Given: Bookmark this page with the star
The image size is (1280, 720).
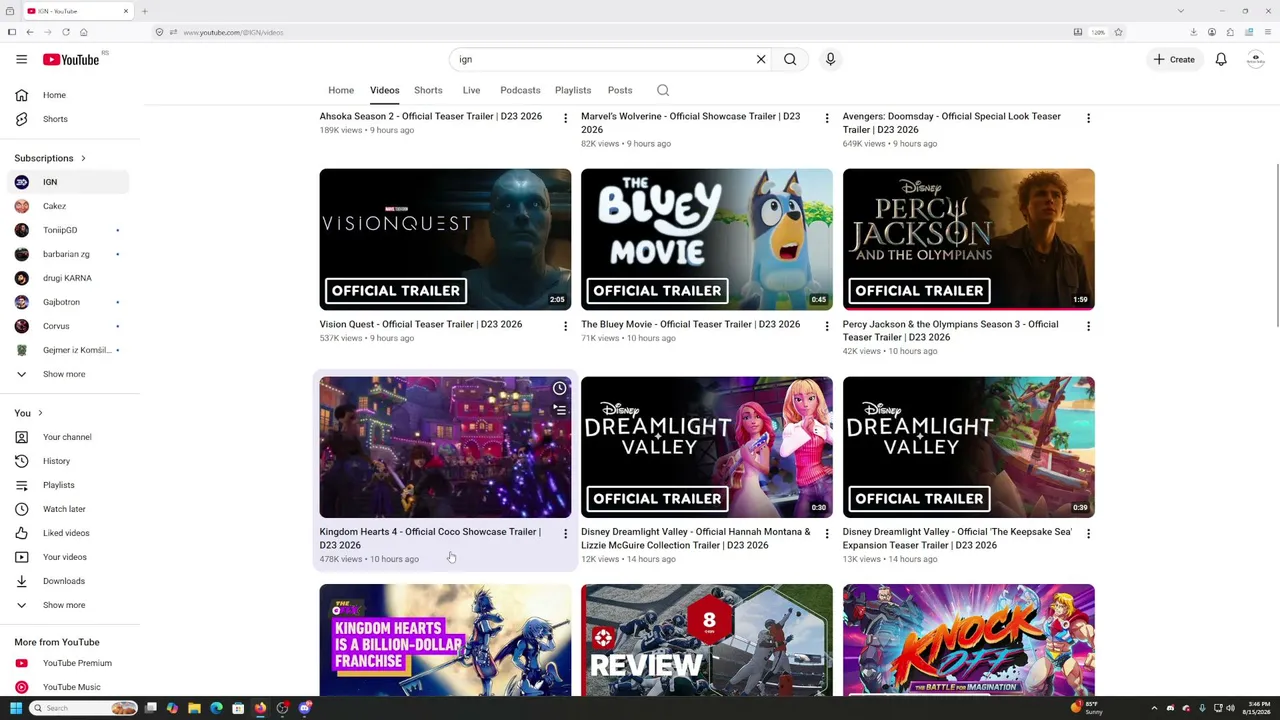Looking at the screenshot, I should click(1118, 32).
